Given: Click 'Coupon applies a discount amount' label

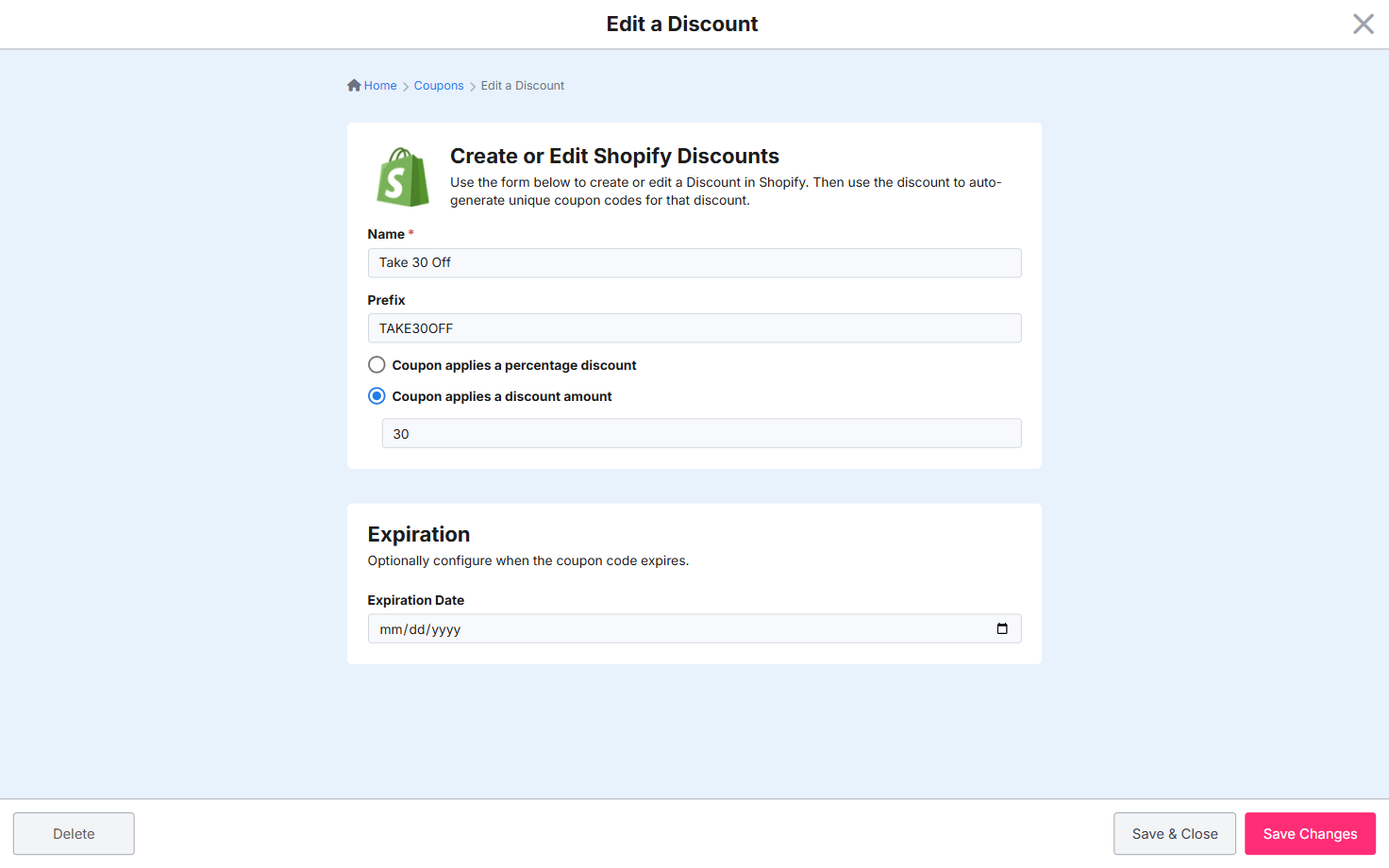Looking at the screenshot, I should [x=502, y=396].
